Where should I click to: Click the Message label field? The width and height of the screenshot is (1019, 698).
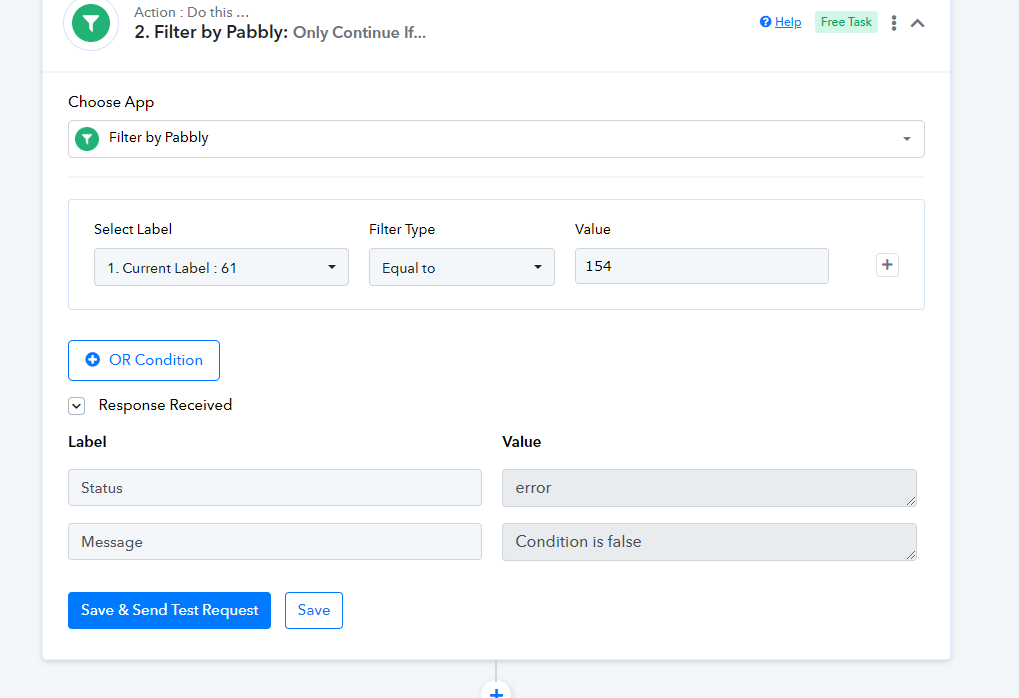coord(275,541)
